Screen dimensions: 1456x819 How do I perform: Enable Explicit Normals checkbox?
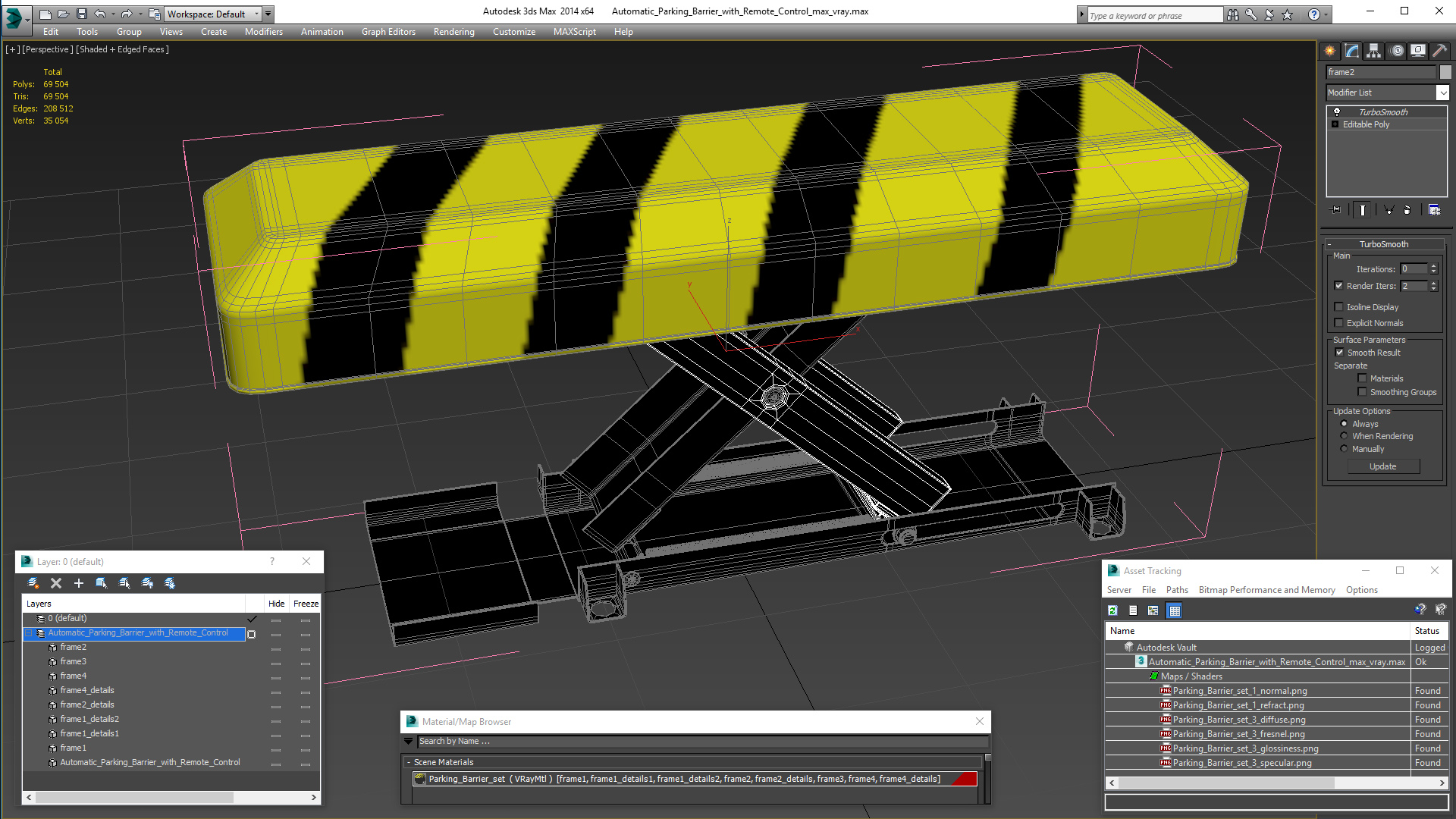point(1339,323)
